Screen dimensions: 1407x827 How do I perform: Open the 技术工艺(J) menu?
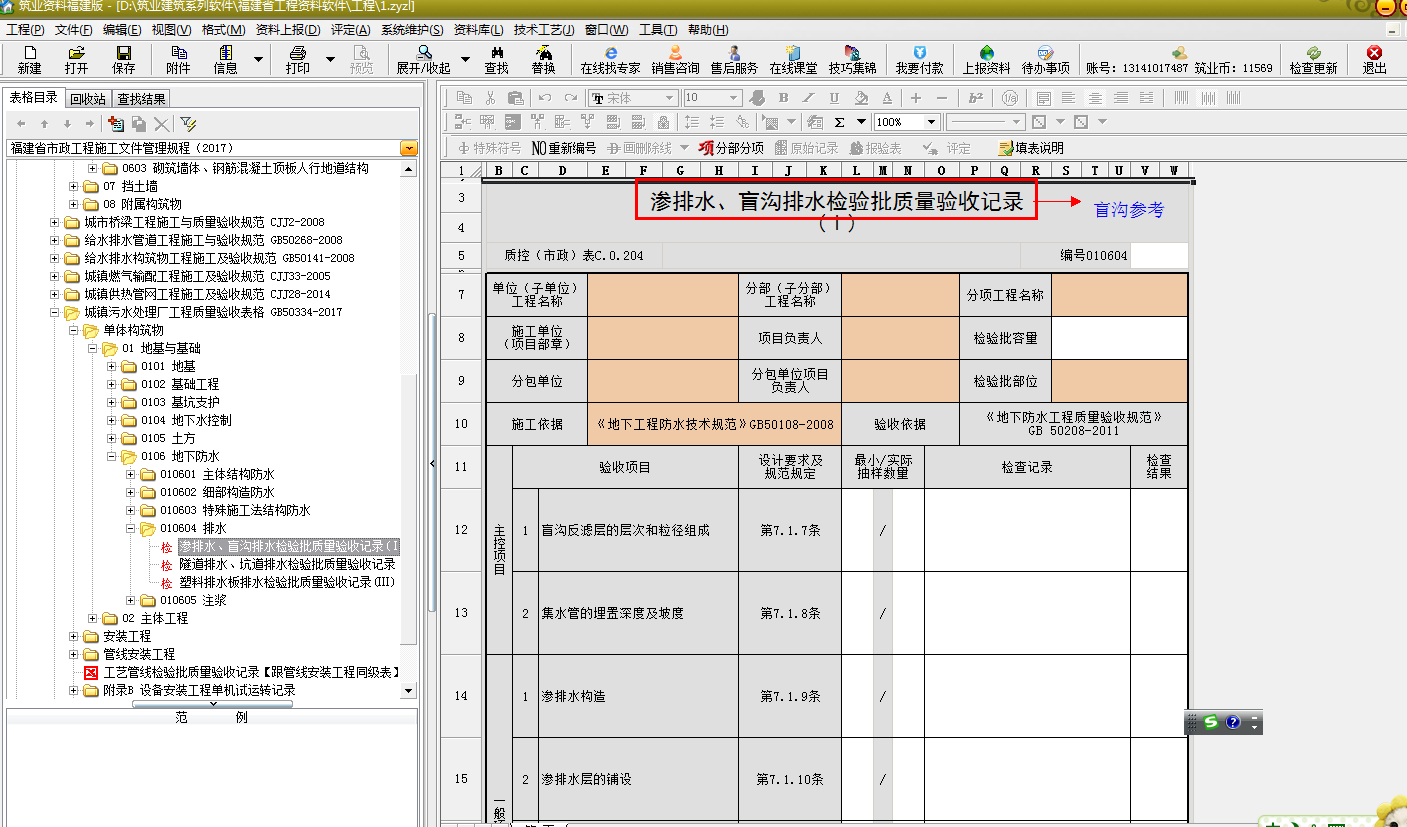(544, 30)
